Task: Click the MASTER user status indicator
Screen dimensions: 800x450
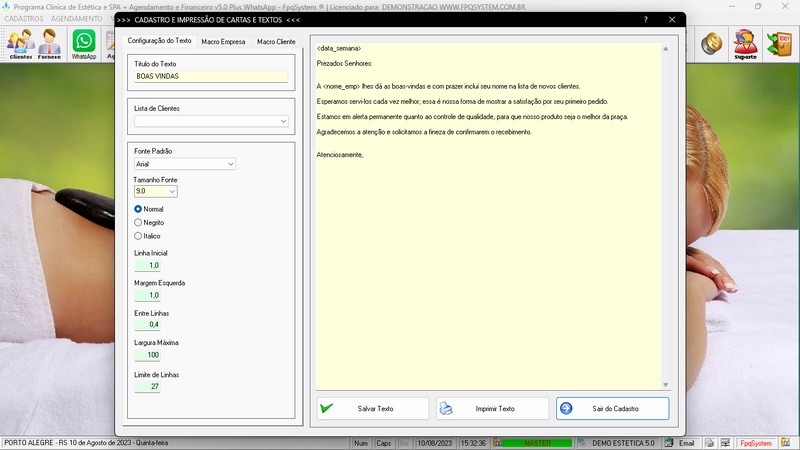Action: 537,443
